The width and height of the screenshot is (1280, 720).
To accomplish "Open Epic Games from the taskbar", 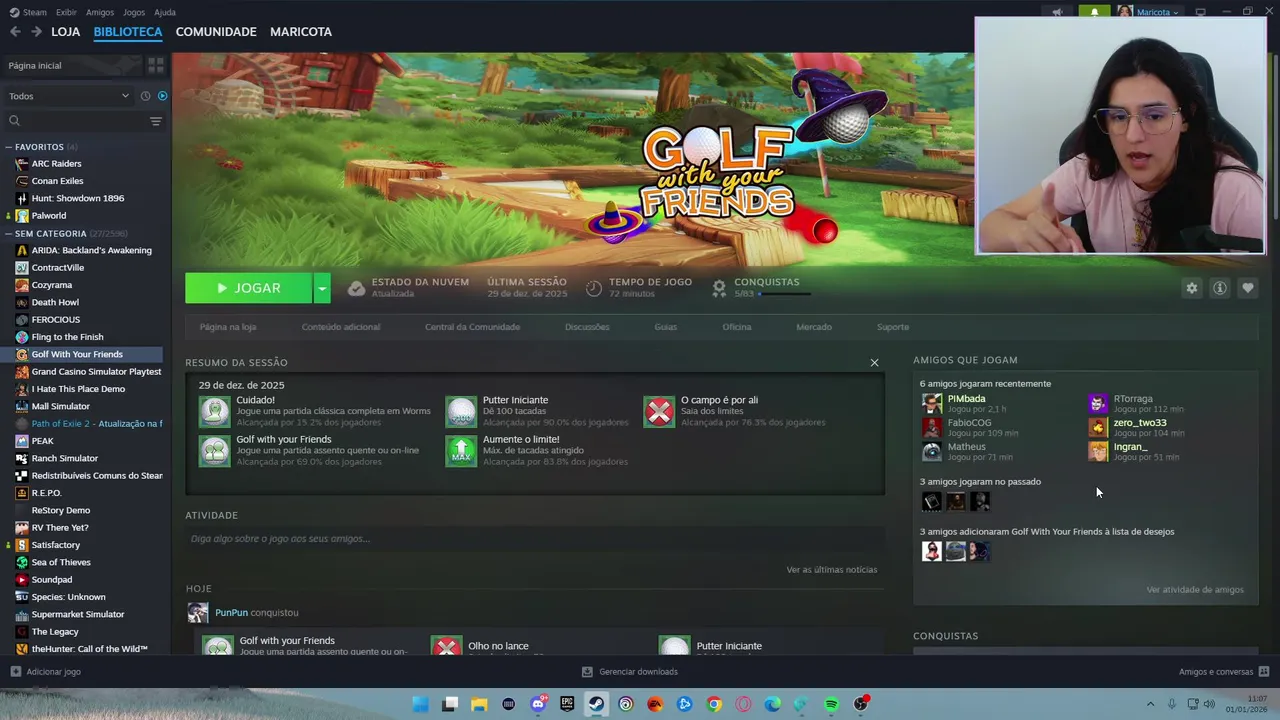I will point(567,704).
